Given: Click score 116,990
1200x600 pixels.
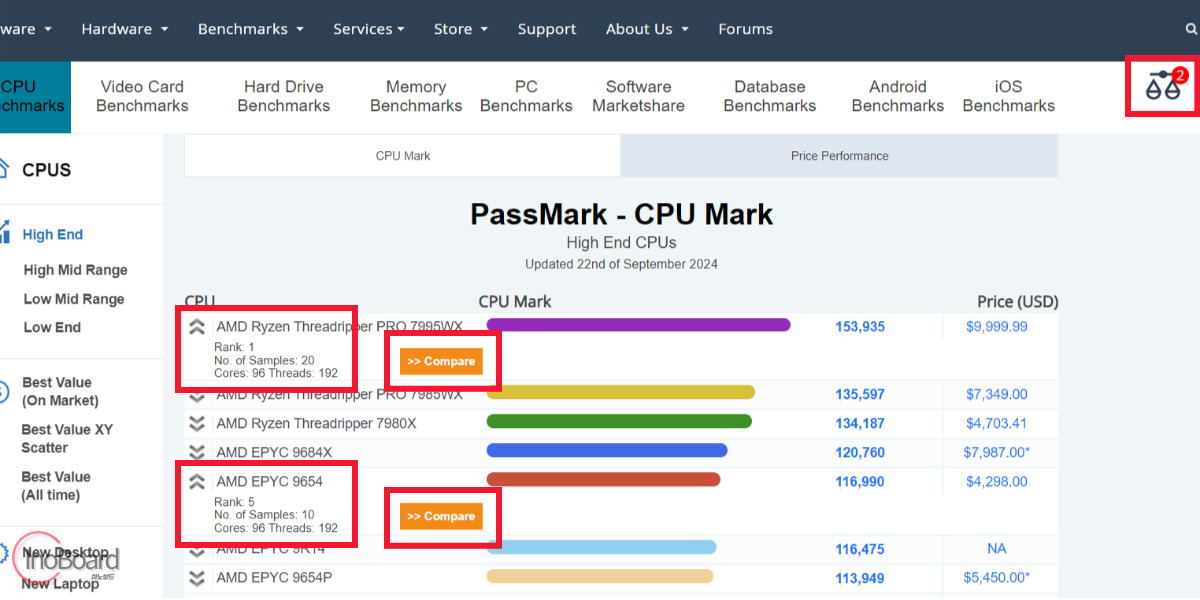Looking at the screenshot, I should click(x=860, y=482).
